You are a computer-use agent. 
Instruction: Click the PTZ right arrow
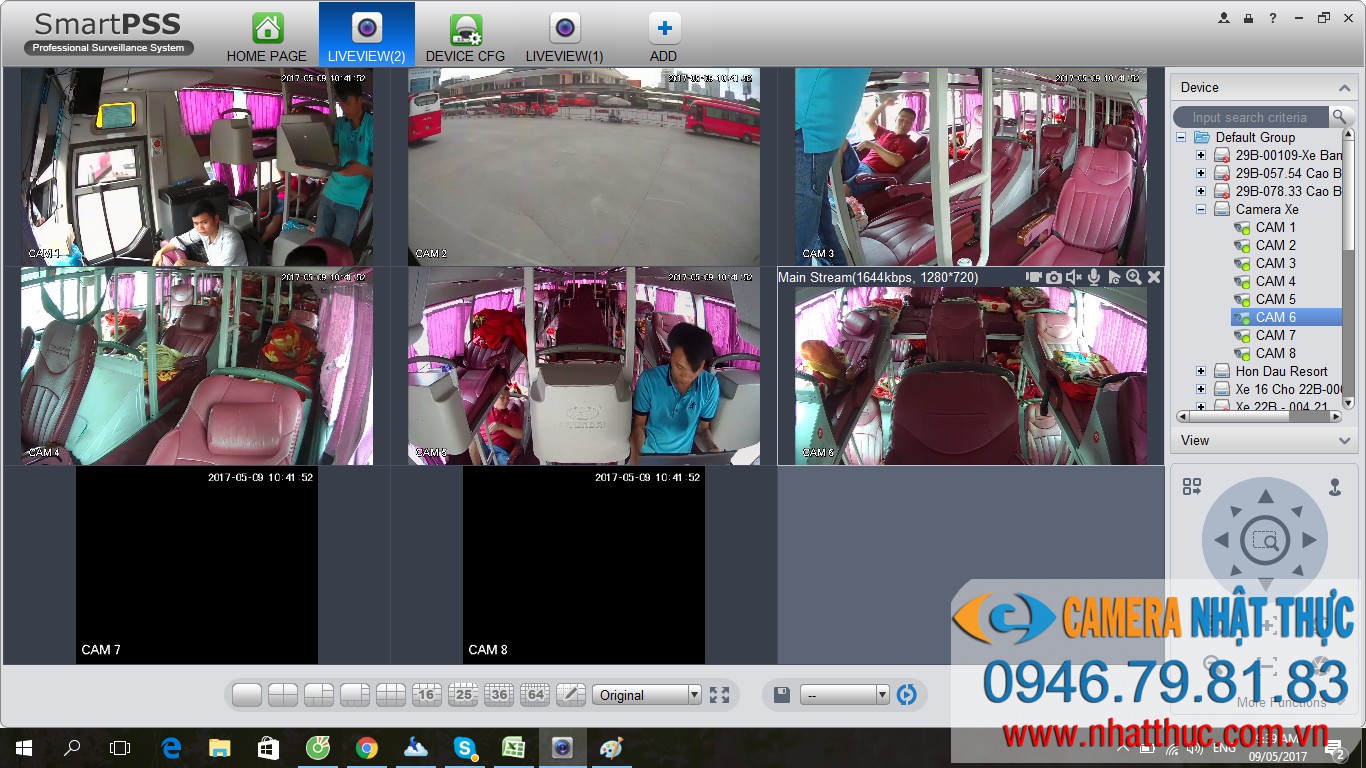point(1309,541)
